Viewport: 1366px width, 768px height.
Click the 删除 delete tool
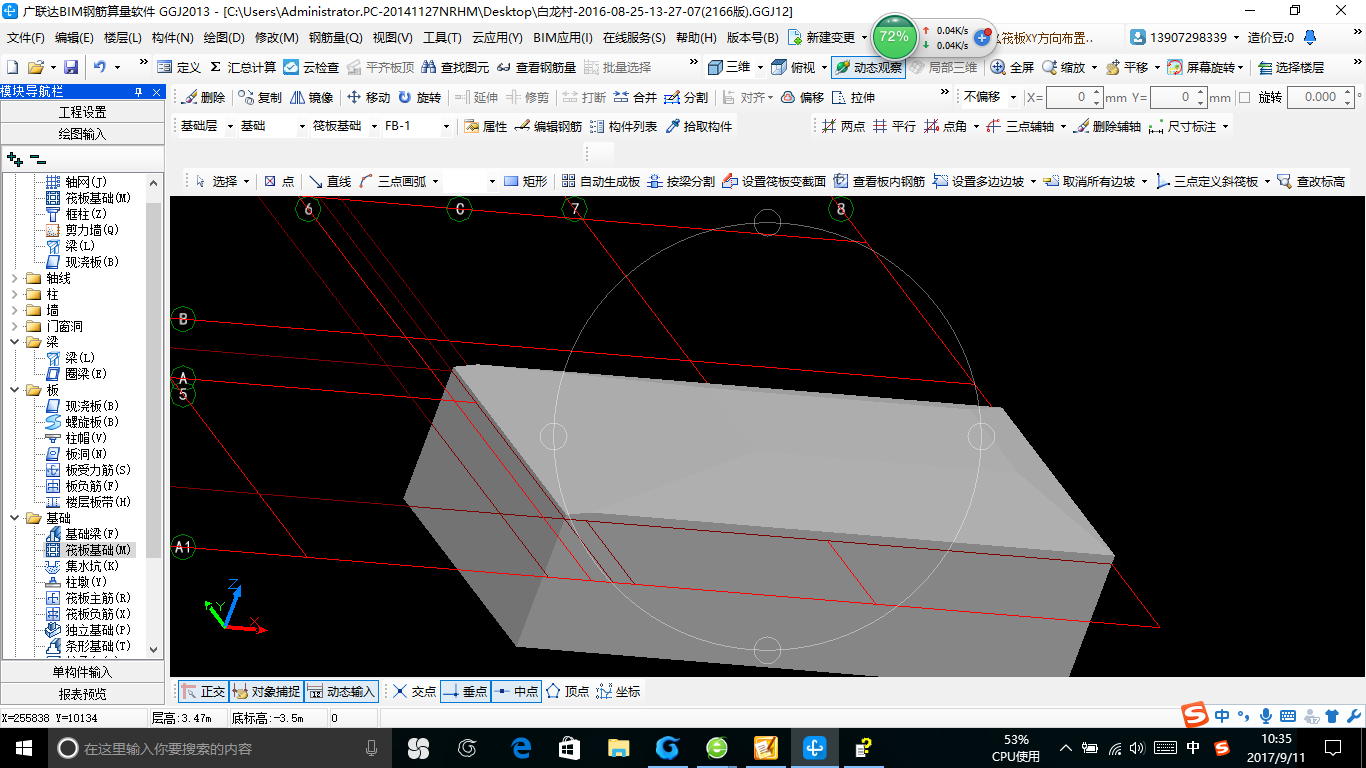[x=204, y=98]
